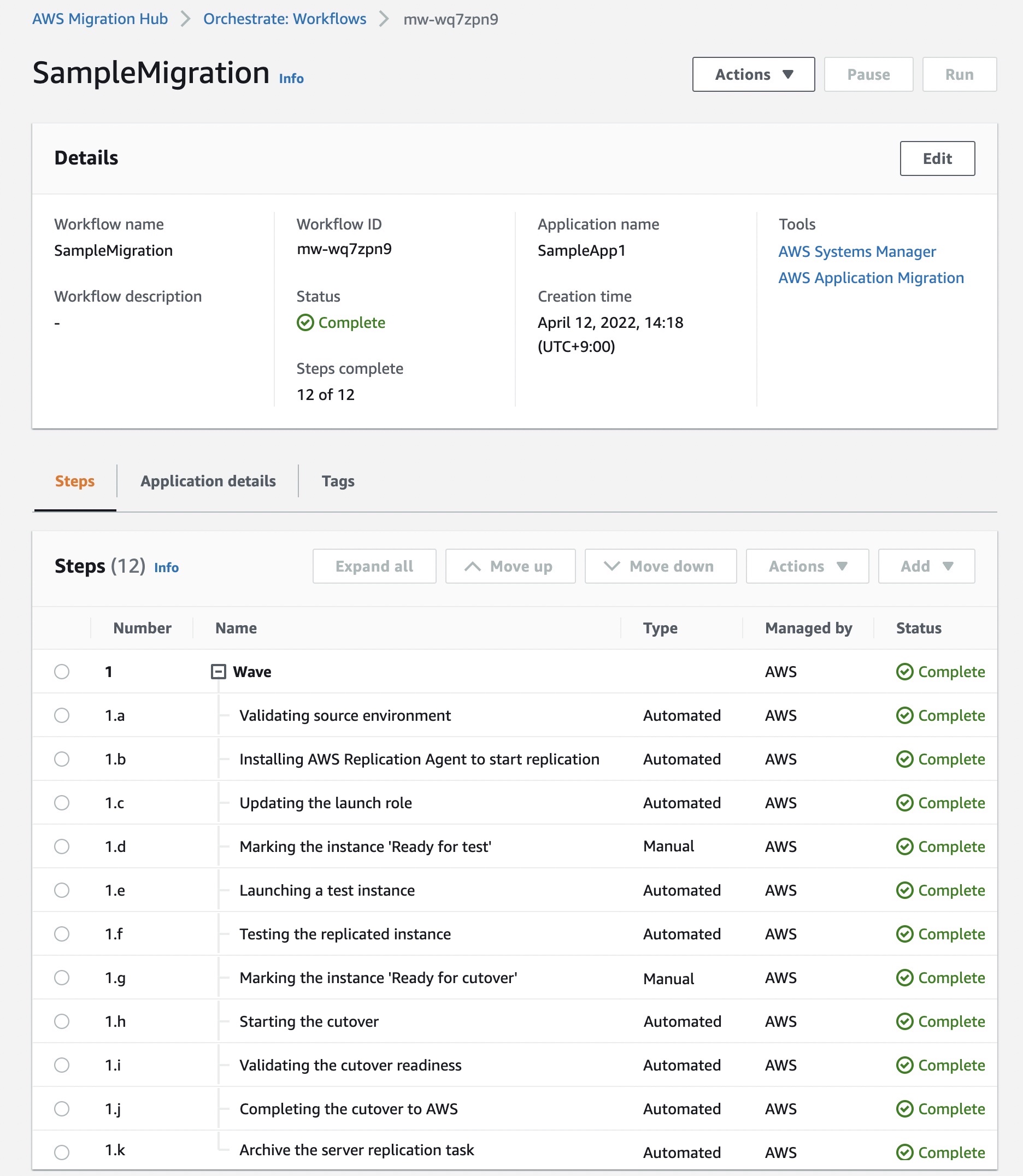This screenshot has width=1023, height=1176.
Task: Click 'Updating the launch role' step name
Action: (325, 803)
